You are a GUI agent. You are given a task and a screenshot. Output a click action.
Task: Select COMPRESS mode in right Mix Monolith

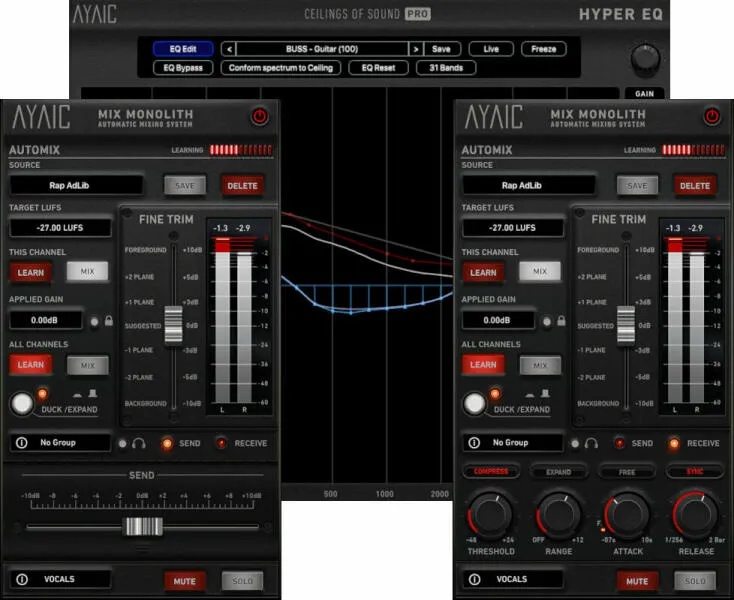click(x=491, y=471)
